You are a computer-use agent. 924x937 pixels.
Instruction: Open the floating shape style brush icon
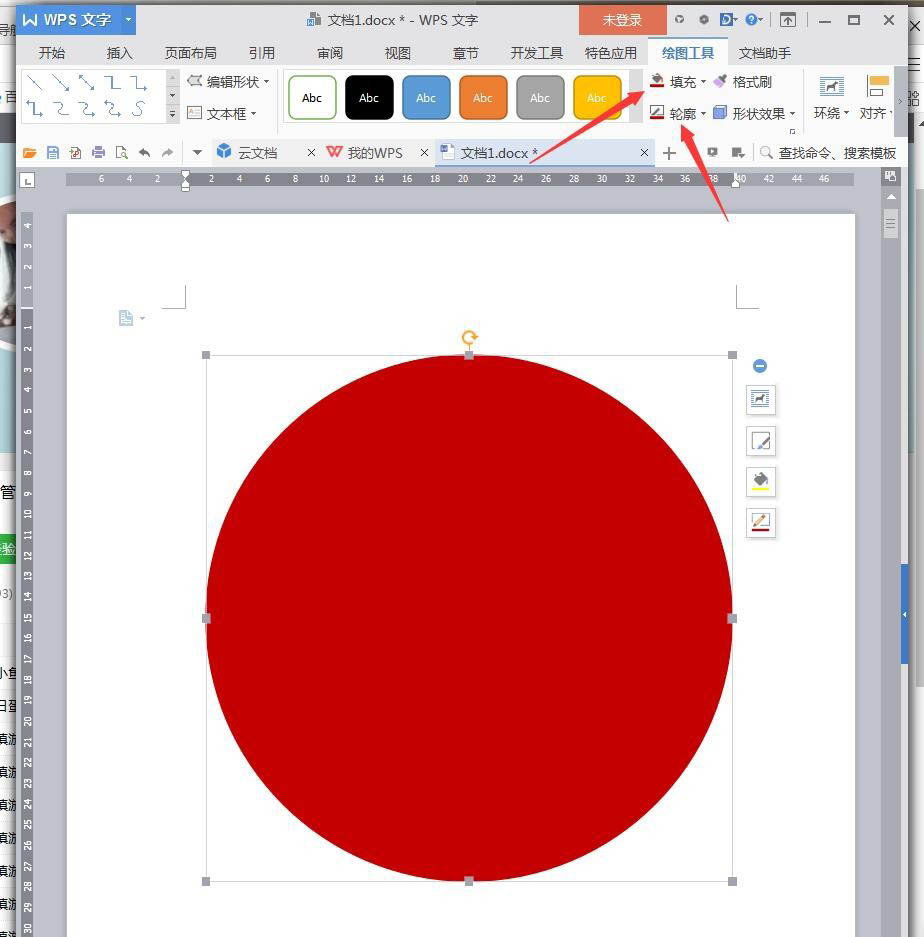coord(761,441)
